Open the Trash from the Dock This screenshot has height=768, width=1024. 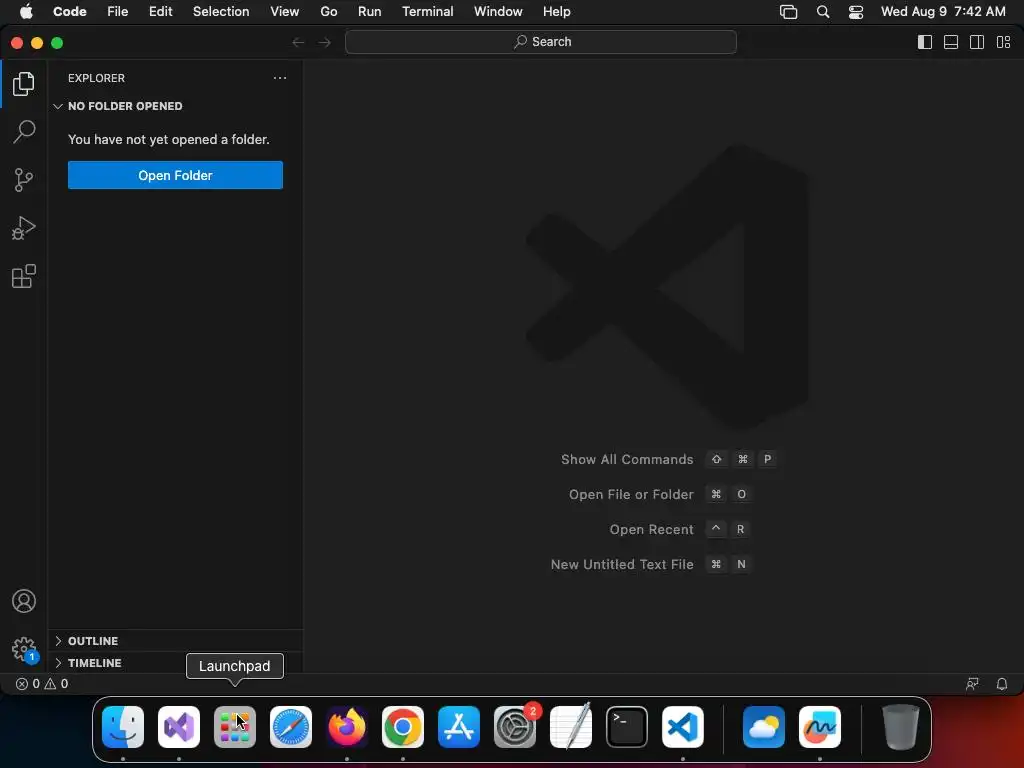point(901,727)
